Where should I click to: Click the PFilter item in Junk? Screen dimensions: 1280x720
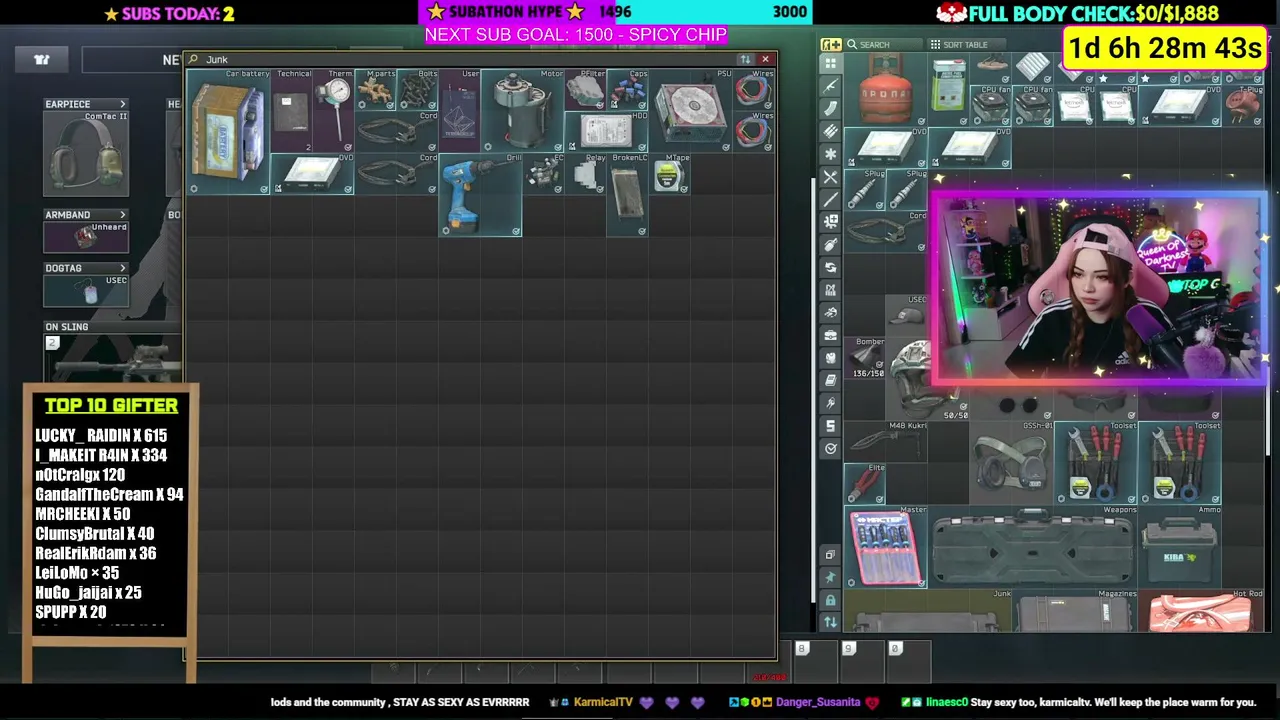(x=585, y=89)
